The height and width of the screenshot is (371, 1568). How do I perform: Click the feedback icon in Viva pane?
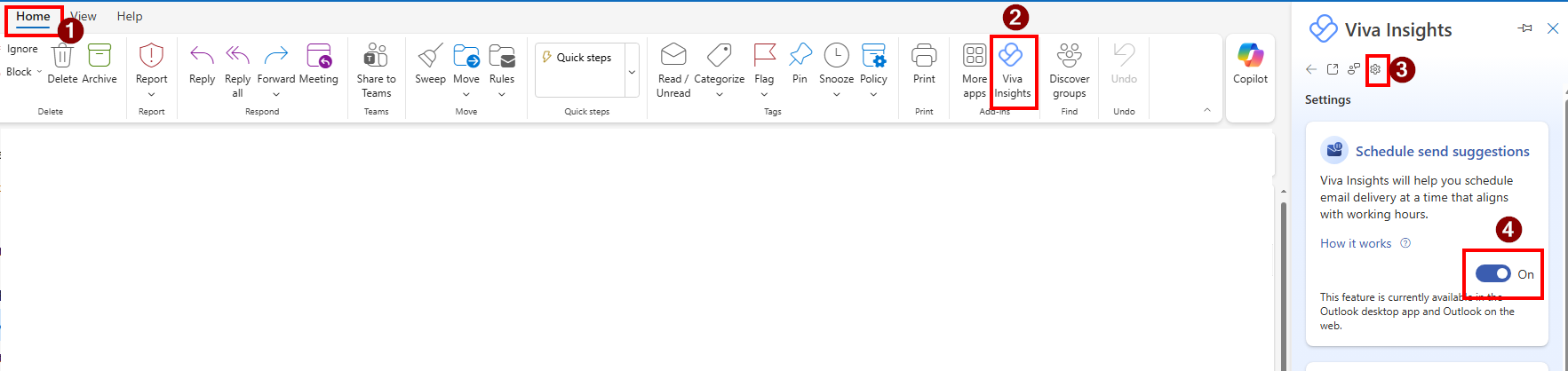[x=1354, y=69]
